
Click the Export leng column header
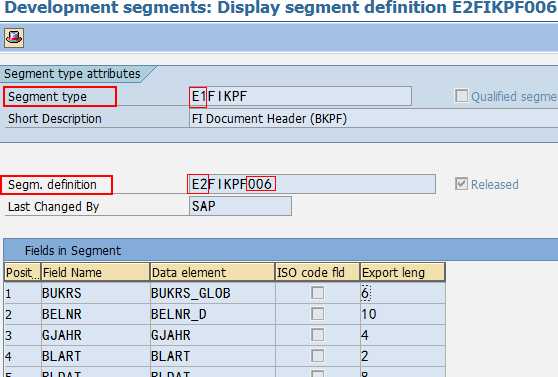coord(402,273)
